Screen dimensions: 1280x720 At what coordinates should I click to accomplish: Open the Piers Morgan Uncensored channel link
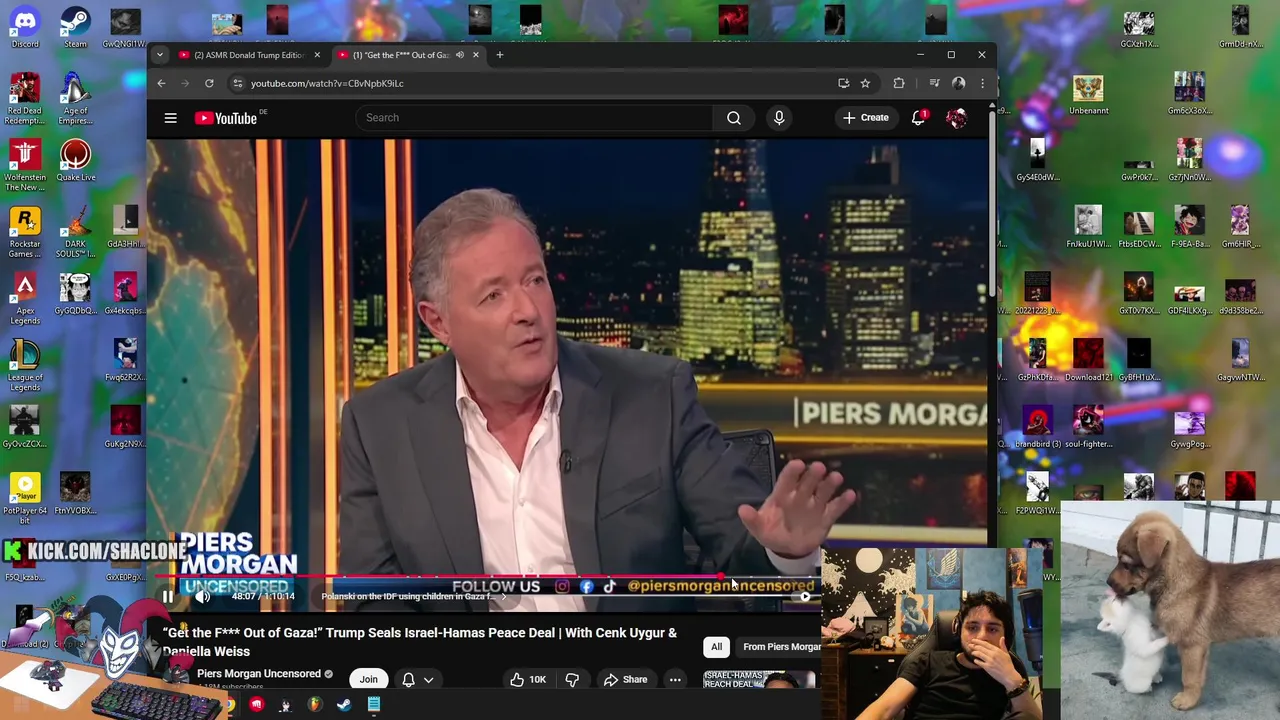point(258,674)
